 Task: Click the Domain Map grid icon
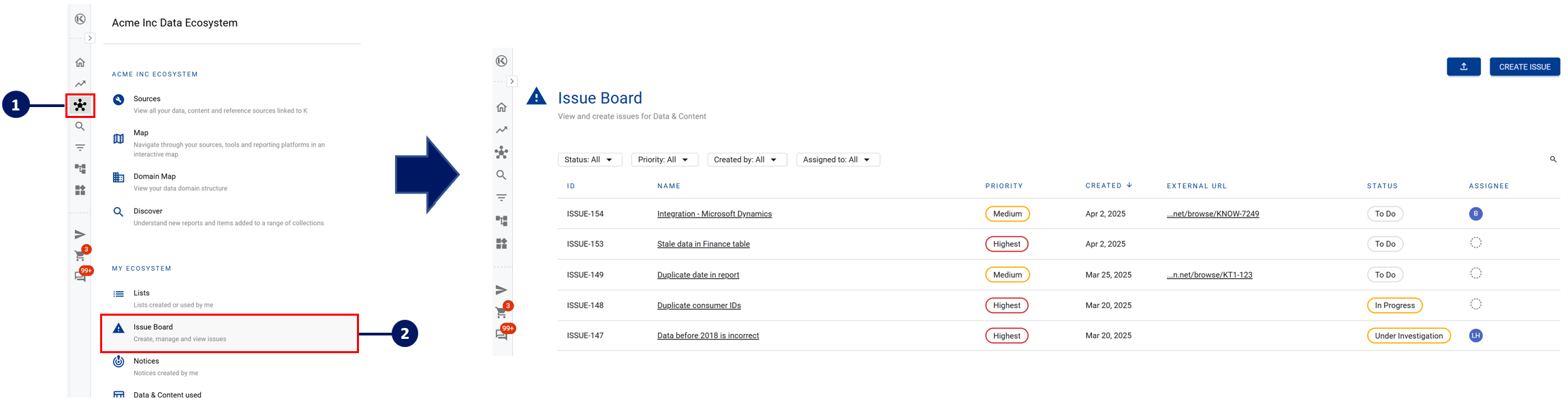119,177
